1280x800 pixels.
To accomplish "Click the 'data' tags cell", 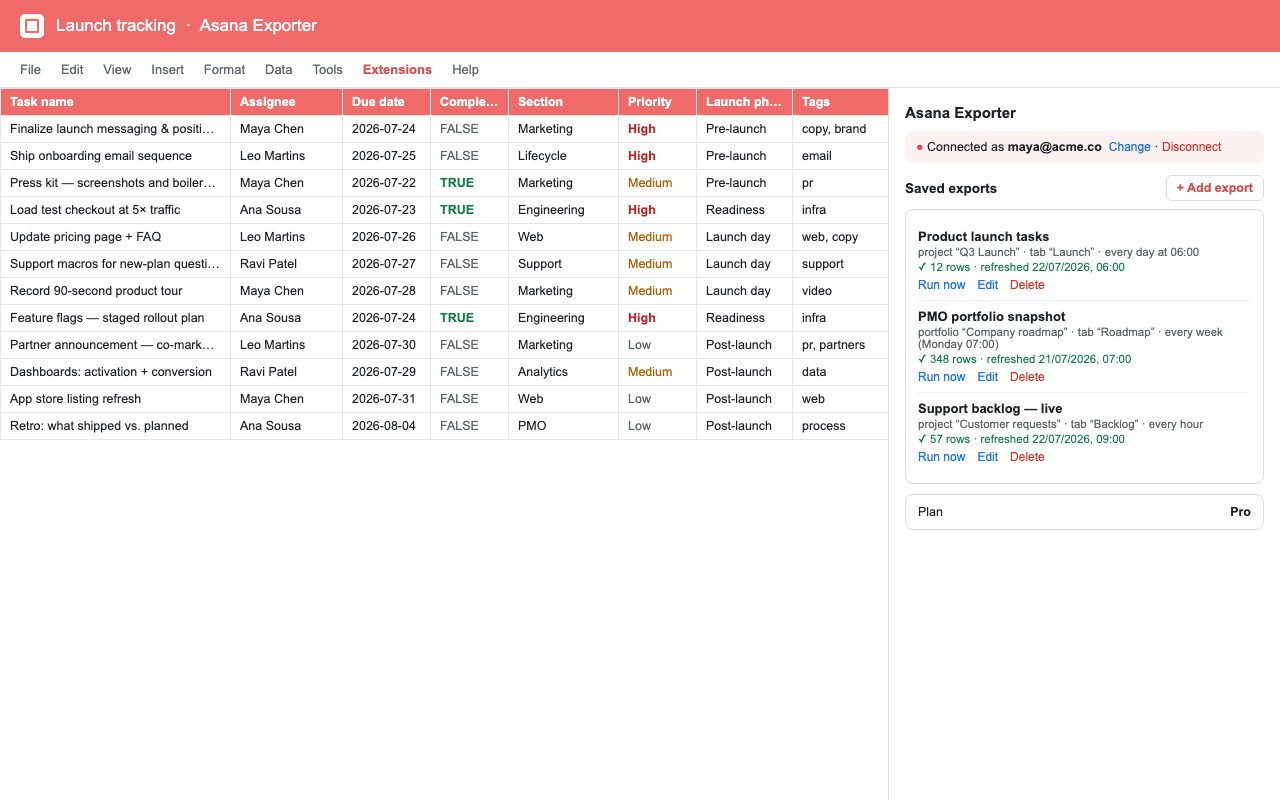I will (840, 372).
